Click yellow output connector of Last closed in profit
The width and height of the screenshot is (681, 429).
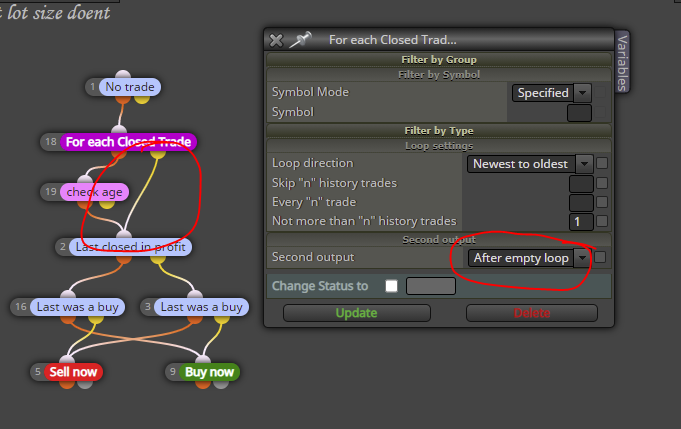(158, 259)
